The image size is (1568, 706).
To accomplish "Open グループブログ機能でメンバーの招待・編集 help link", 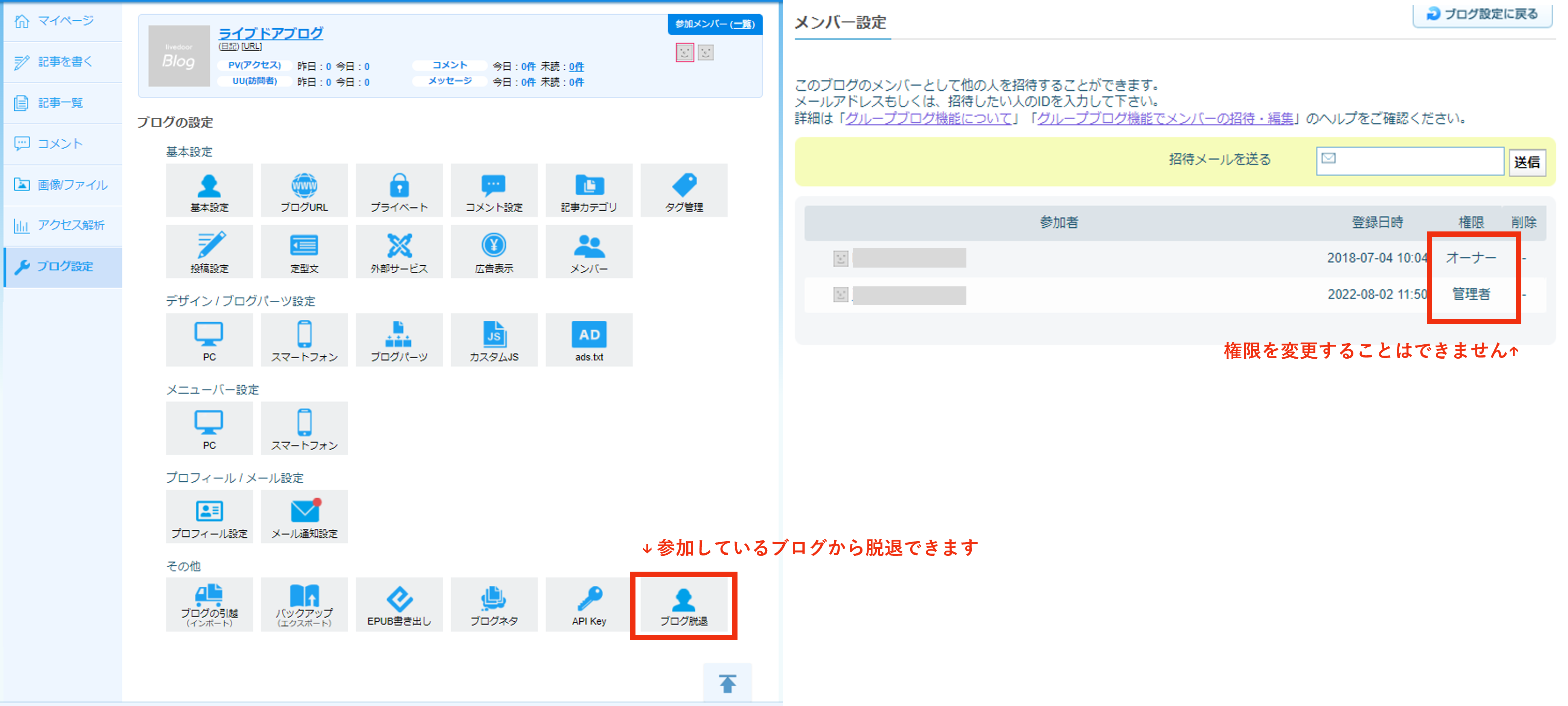I will 1165,118.
